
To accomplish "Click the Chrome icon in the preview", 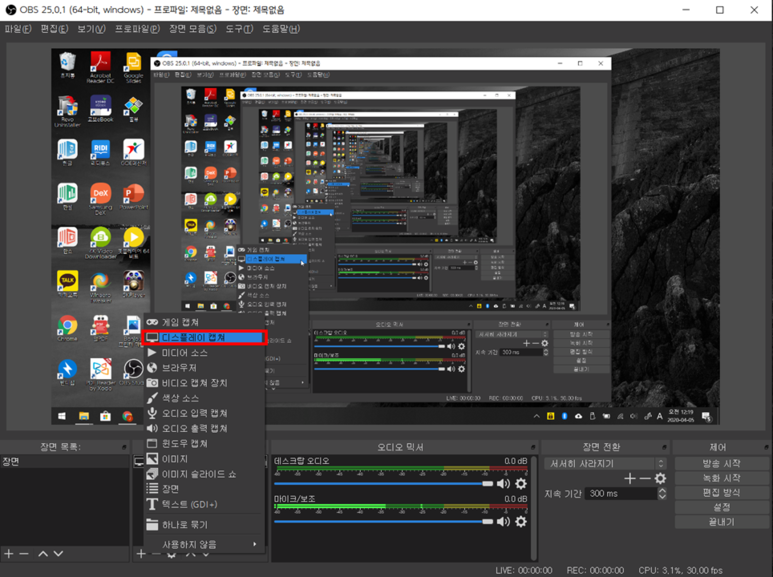I will pos(68,328).
